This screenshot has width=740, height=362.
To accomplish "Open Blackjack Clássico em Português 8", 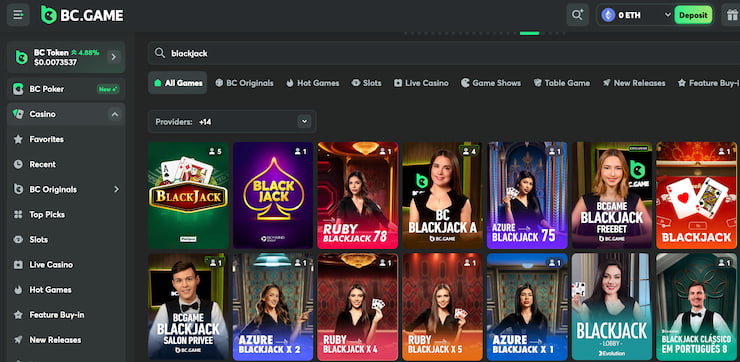I will click(697, 307).
